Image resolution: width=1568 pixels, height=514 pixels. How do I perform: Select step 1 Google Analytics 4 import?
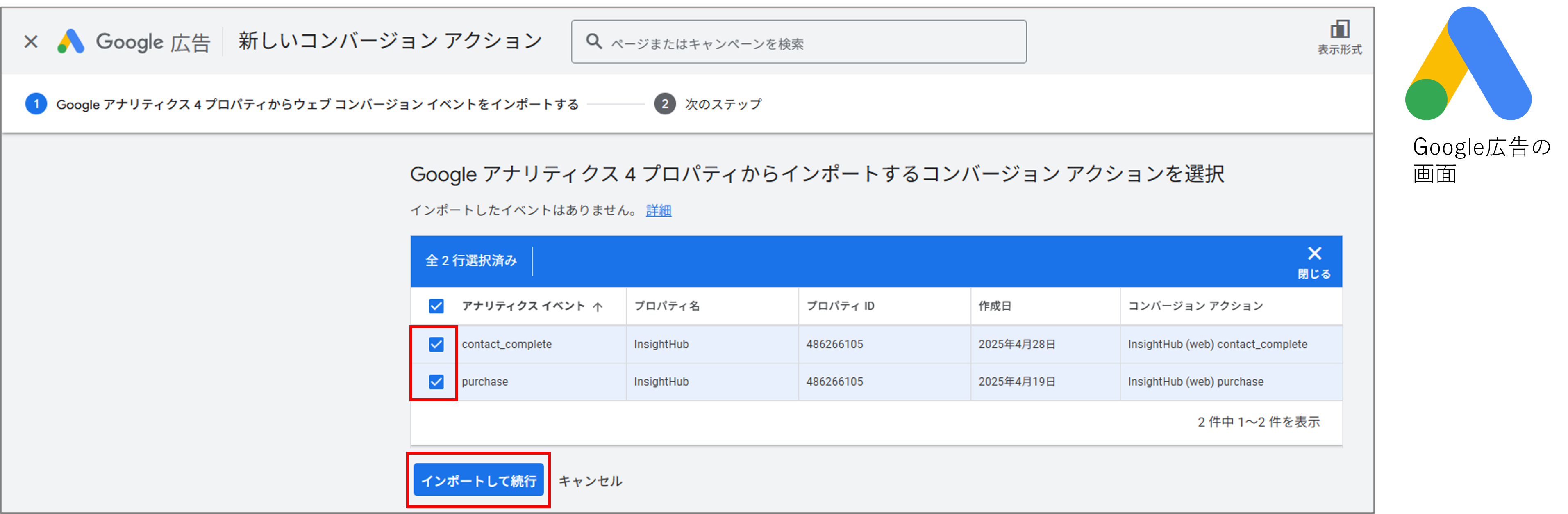(x=302, y=104)
